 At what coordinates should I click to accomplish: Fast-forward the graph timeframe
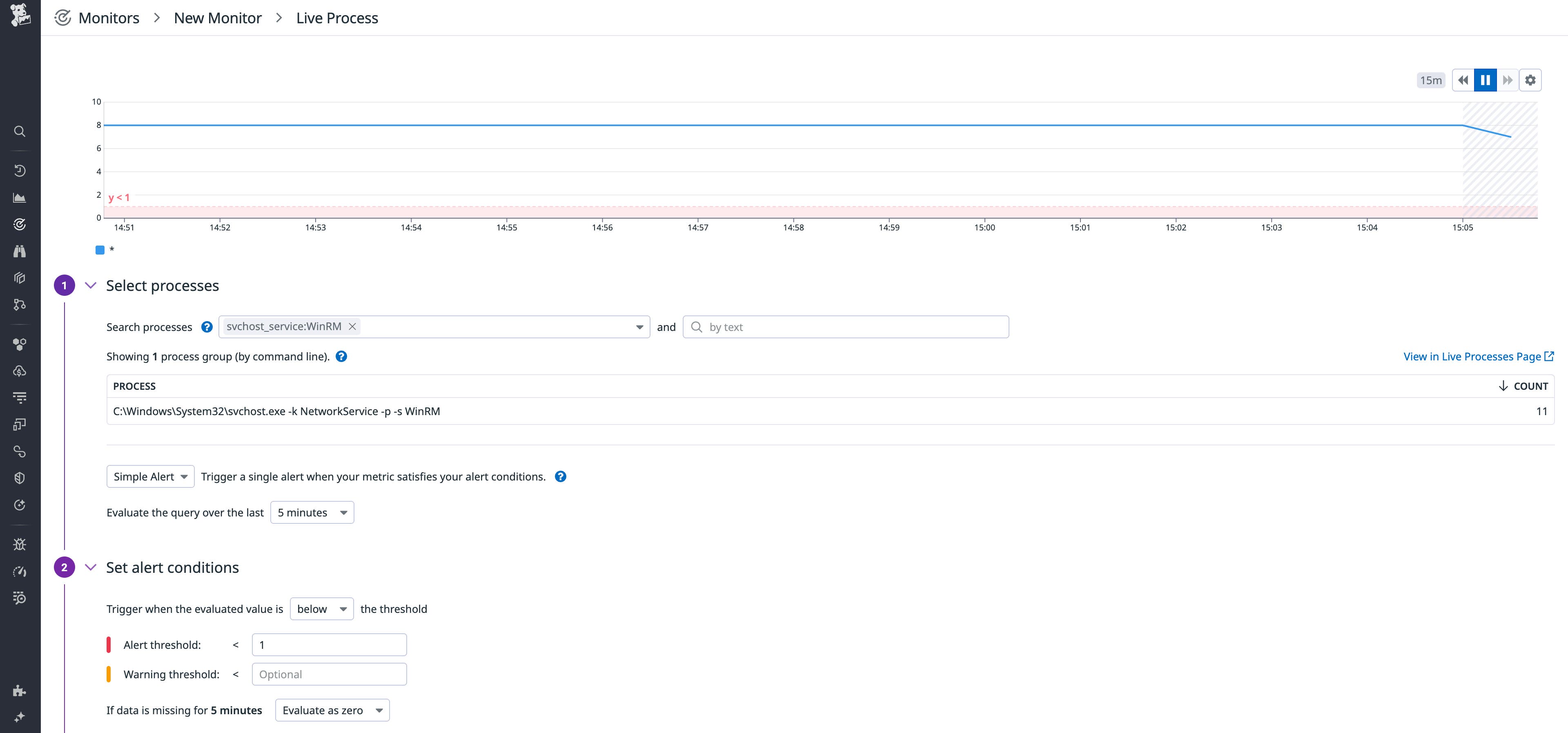(x=1508, y=80)
